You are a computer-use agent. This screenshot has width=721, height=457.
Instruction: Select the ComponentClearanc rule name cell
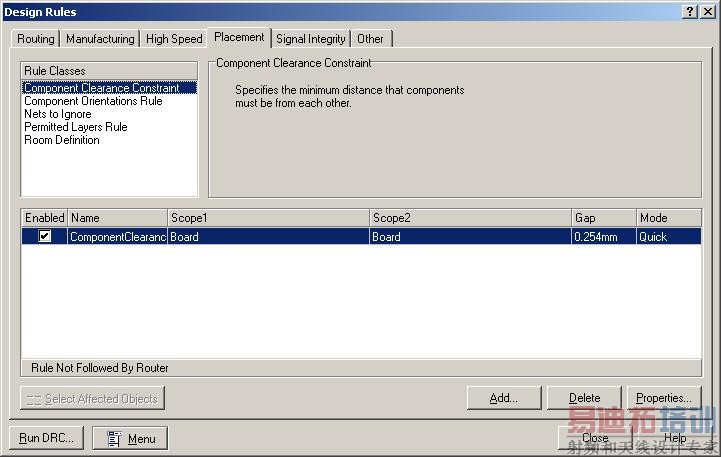(x=118, y=237)
